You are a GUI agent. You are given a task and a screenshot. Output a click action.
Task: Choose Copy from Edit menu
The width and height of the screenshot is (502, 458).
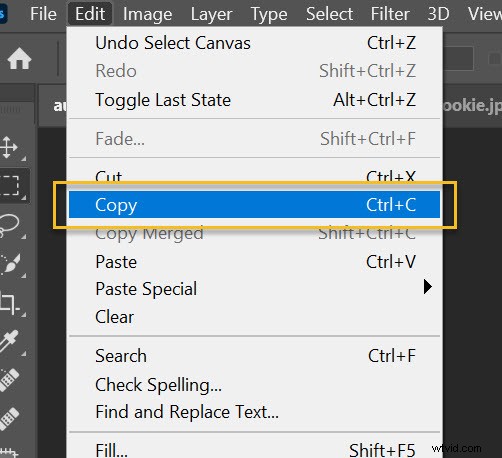(255, 204)
